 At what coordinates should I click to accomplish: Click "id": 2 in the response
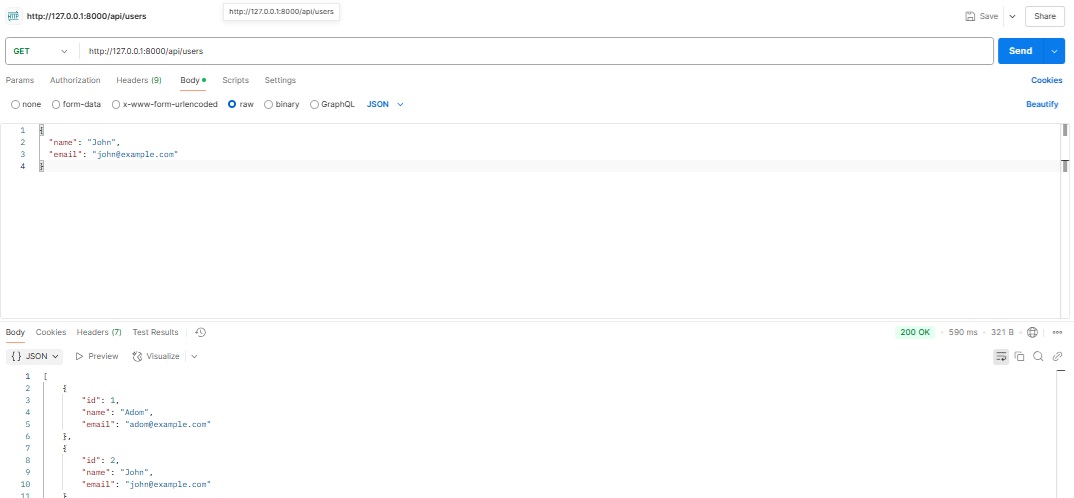[x=98, y=461]
